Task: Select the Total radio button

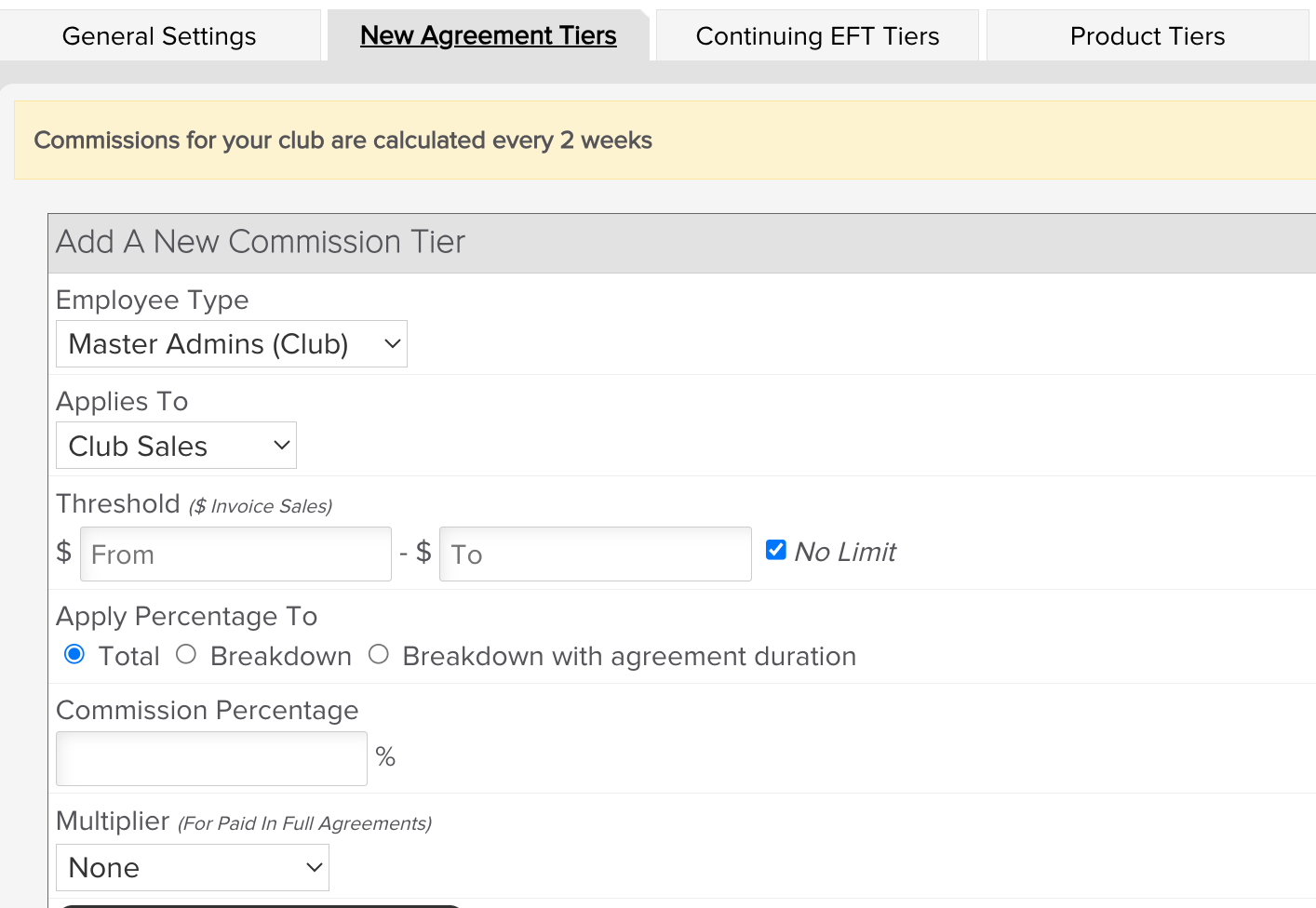Action: tap(74, 655)
